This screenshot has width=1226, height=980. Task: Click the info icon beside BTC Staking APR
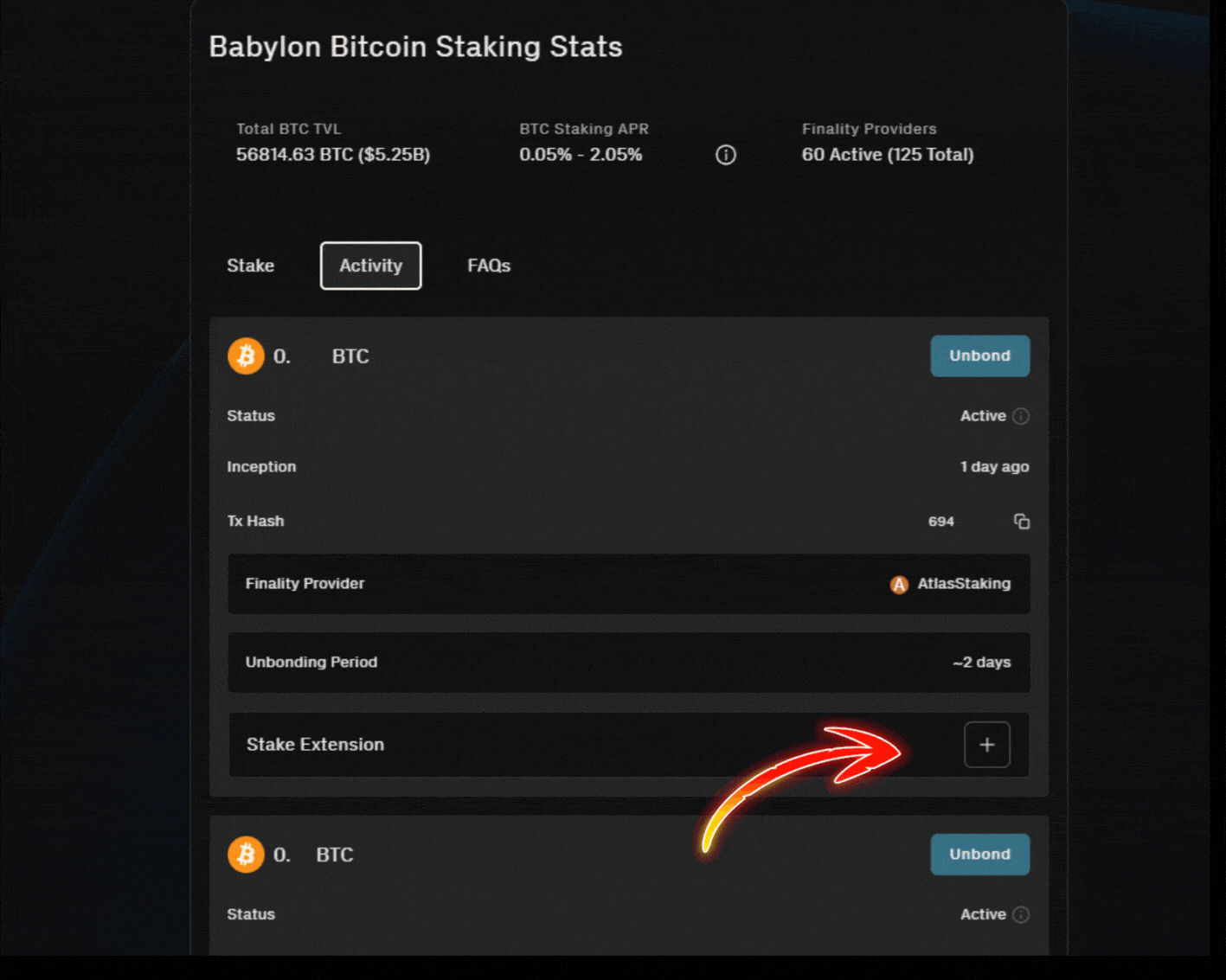[725, 155]
